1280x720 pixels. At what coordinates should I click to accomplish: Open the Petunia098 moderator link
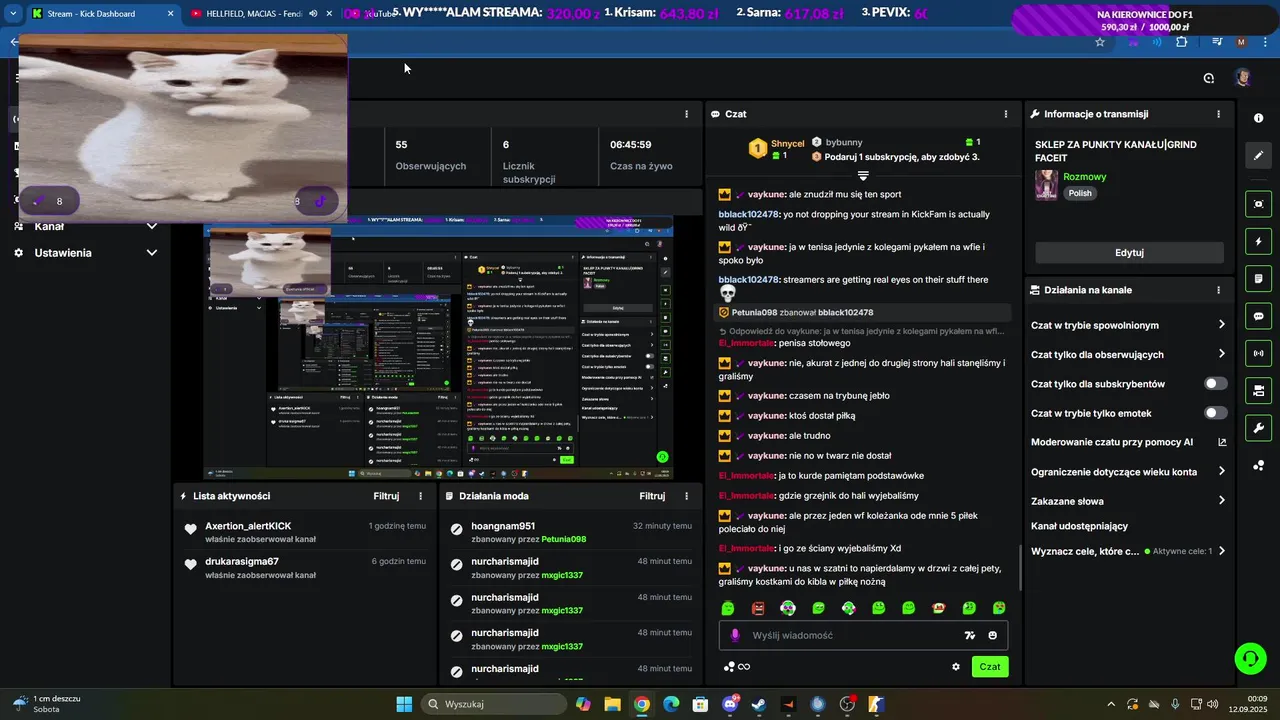[563, 539]
